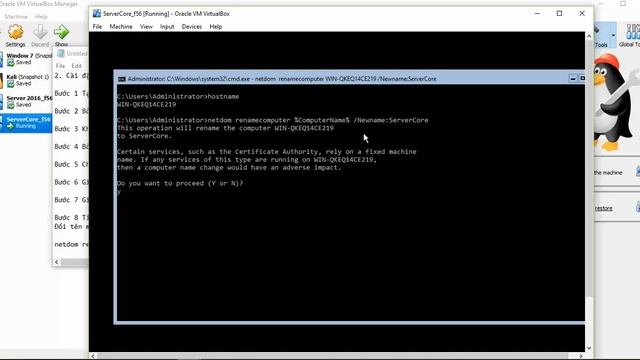This screenshot has width=640, height=360.
Task: Click restore link in Manager right panel
Action: coord(603,208)
